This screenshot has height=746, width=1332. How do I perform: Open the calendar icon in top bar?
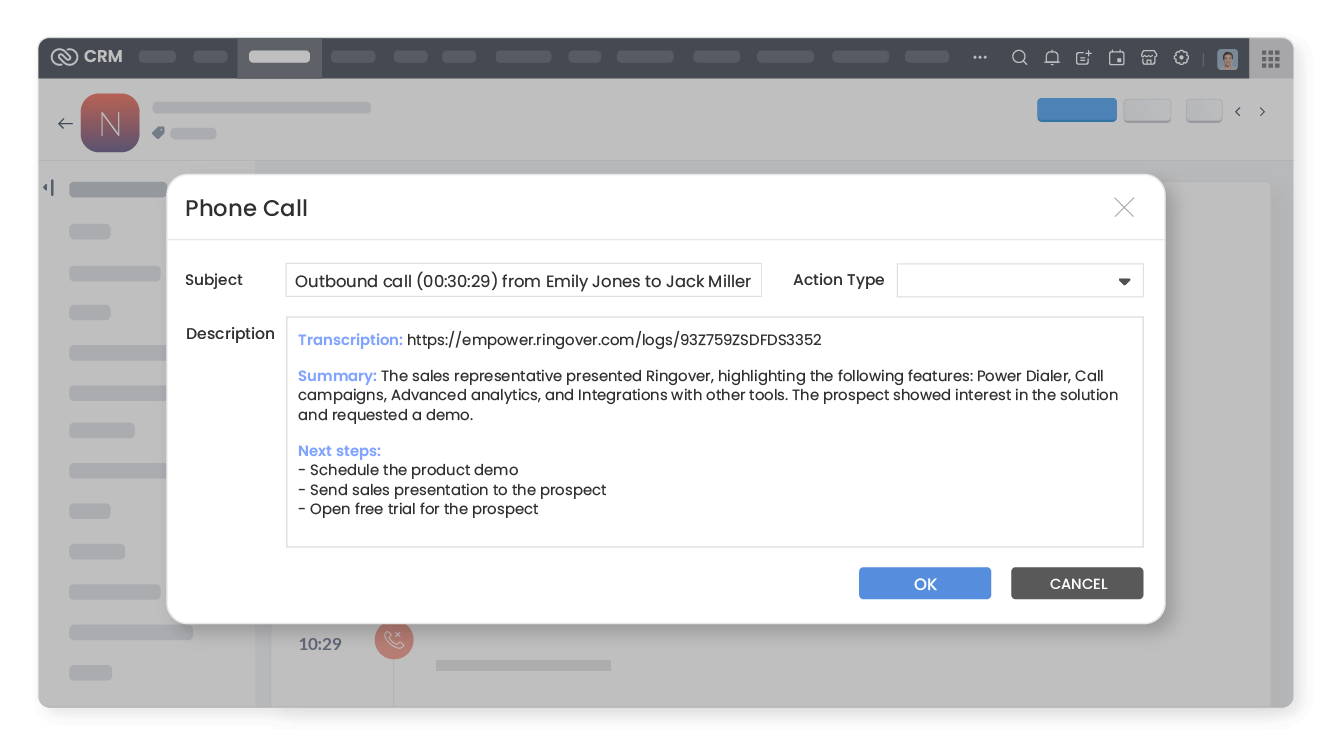point(1116,58)
